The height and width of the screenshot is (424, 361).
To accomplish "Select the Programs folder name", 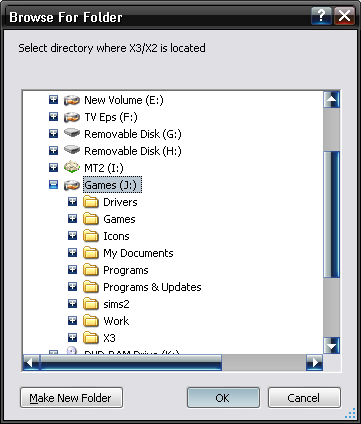I will [x=126, y=270].
